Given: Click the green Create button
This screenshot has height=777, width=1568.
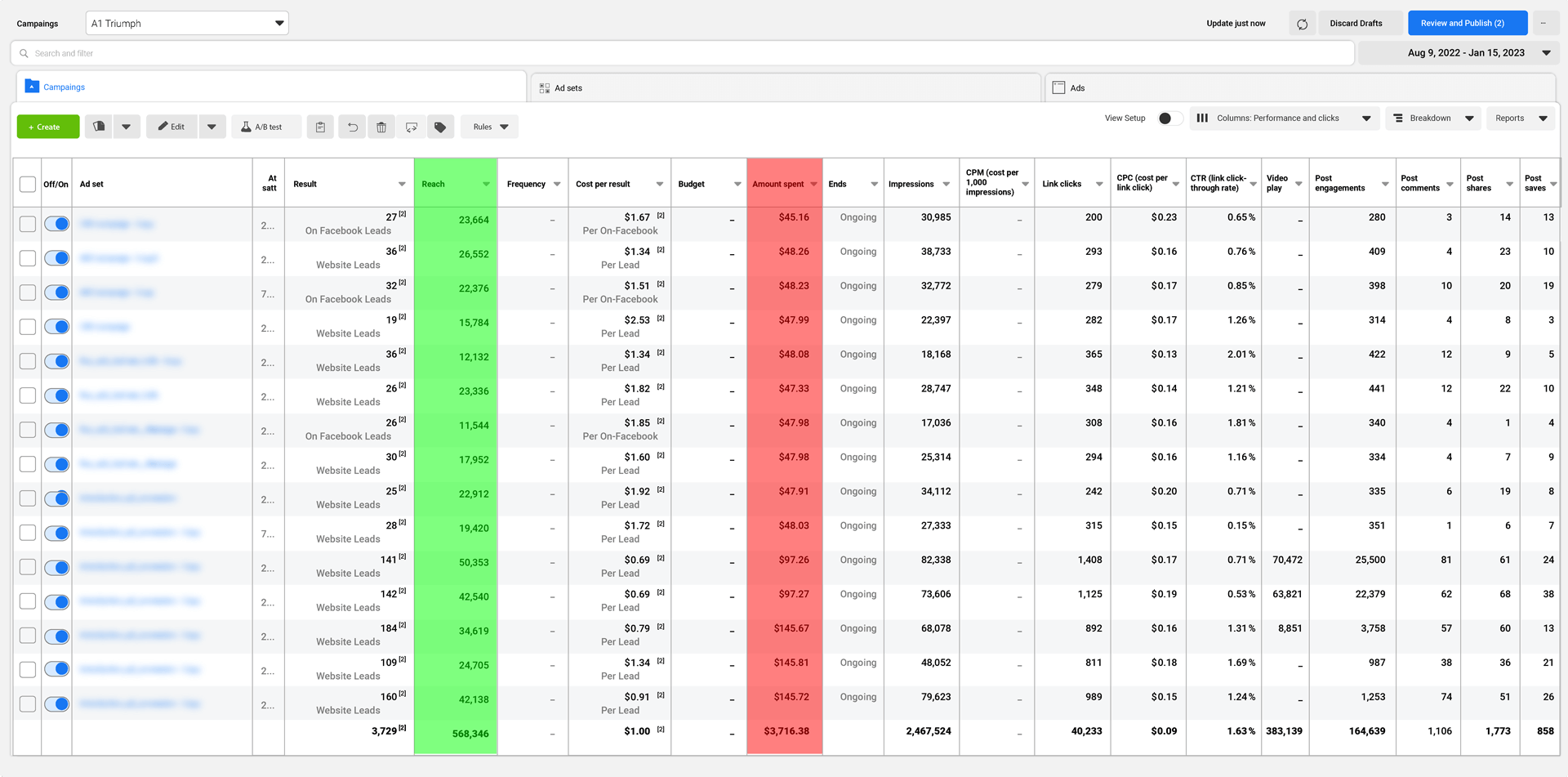Looking at the screenshot, I should 47,127.
